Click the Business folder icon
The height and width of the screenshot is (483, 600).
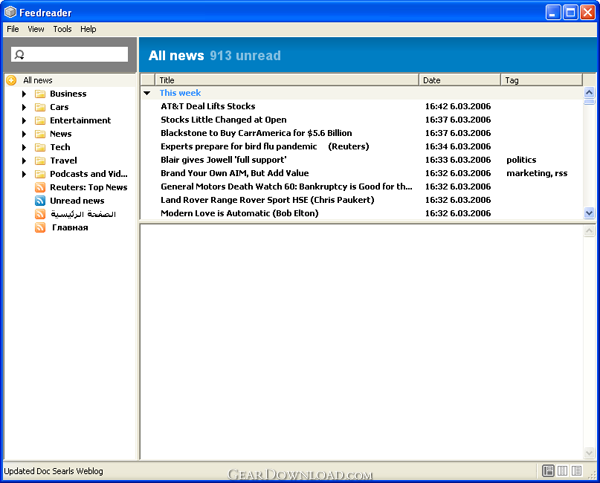[x=40, y=94]
